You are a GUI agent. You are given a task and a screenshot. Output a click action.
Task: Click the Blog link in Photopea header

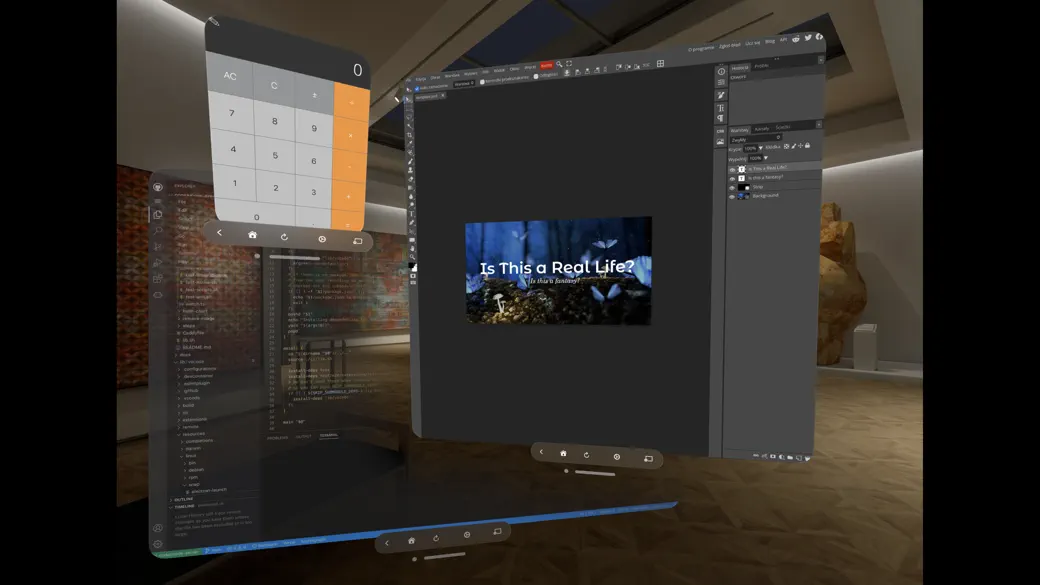coord(769,41)
